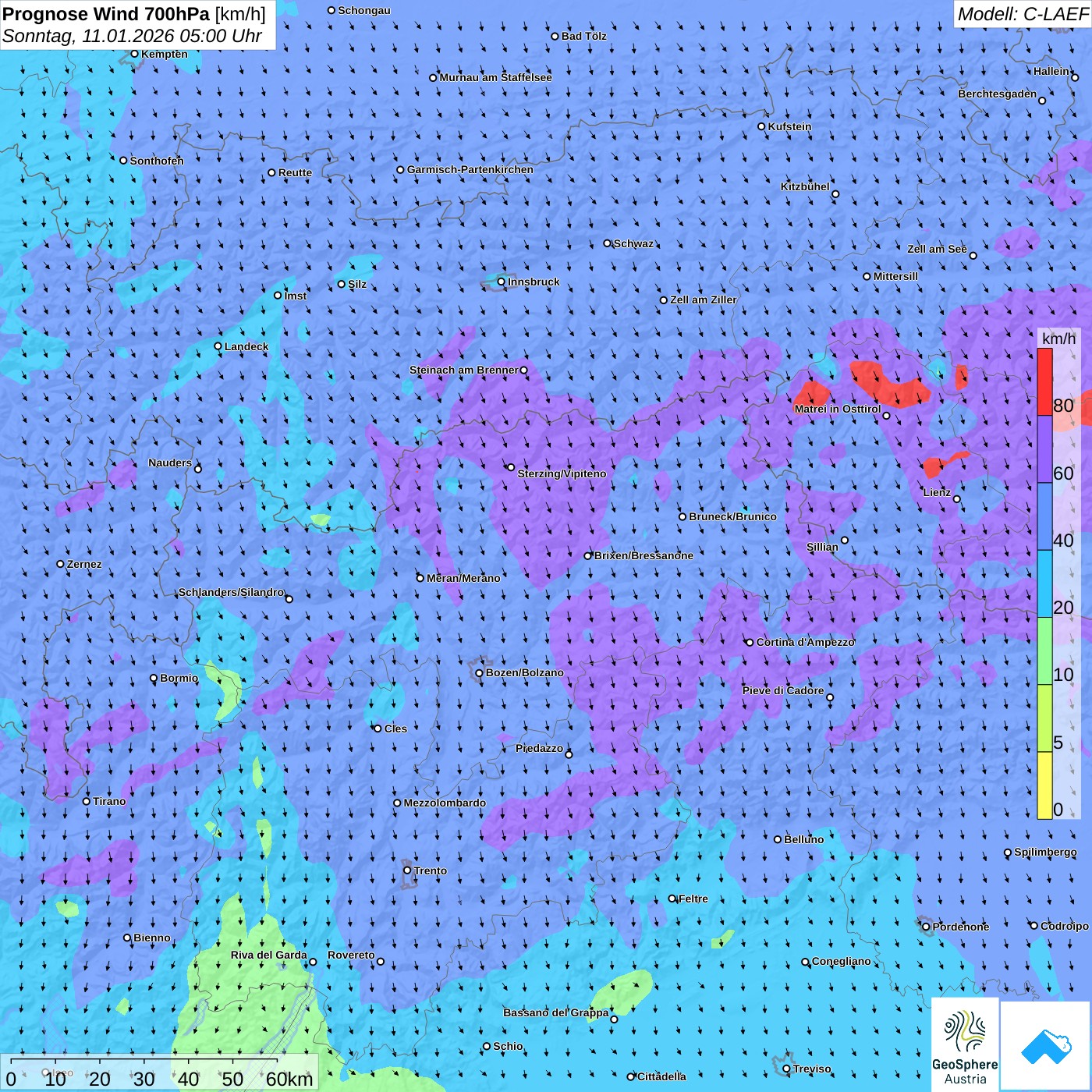1092x1092 pixels.
Task: Click the Bozen/Bolzano city label
Action: [524, 672]
